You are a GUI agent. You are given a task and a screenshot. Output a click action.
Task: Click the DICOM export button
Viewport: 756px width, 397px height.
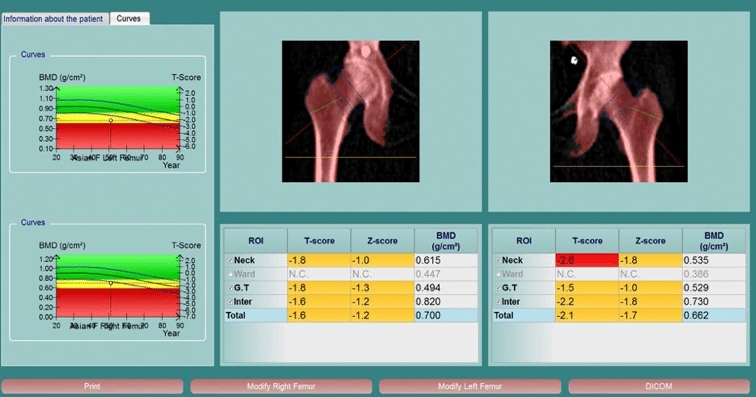tap(659, 386)
